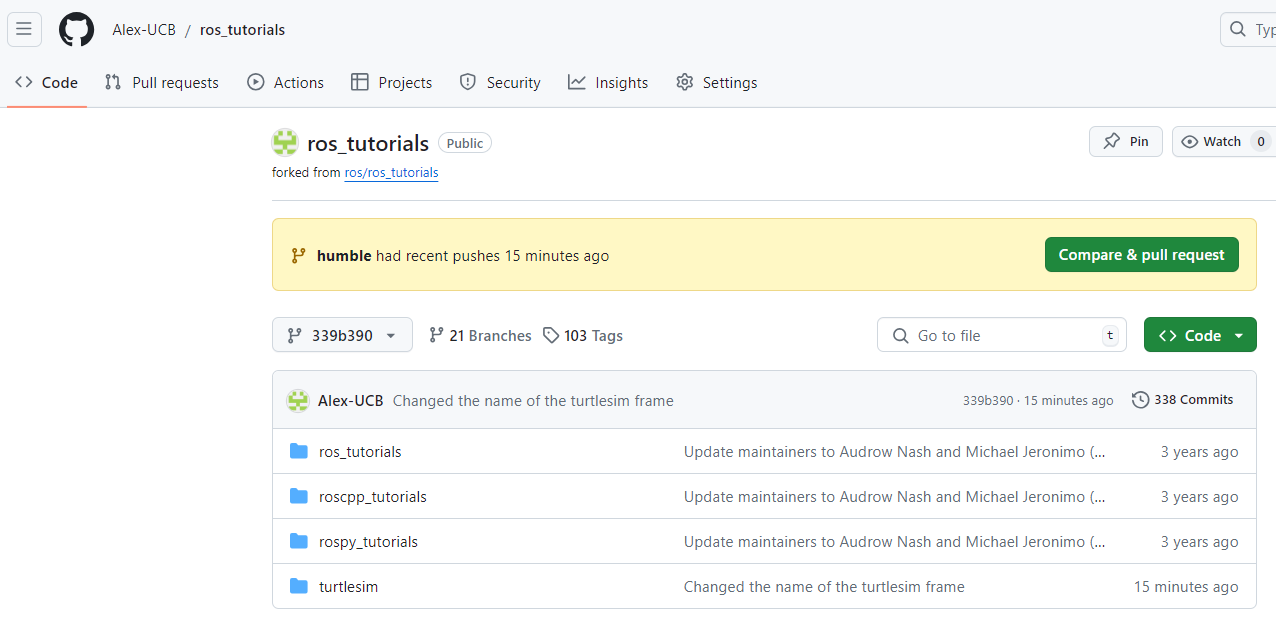Click the turtlesim folder icon
Viewport: 1276px width, 623px height.
pyautogui.click(x=298, y=586)
